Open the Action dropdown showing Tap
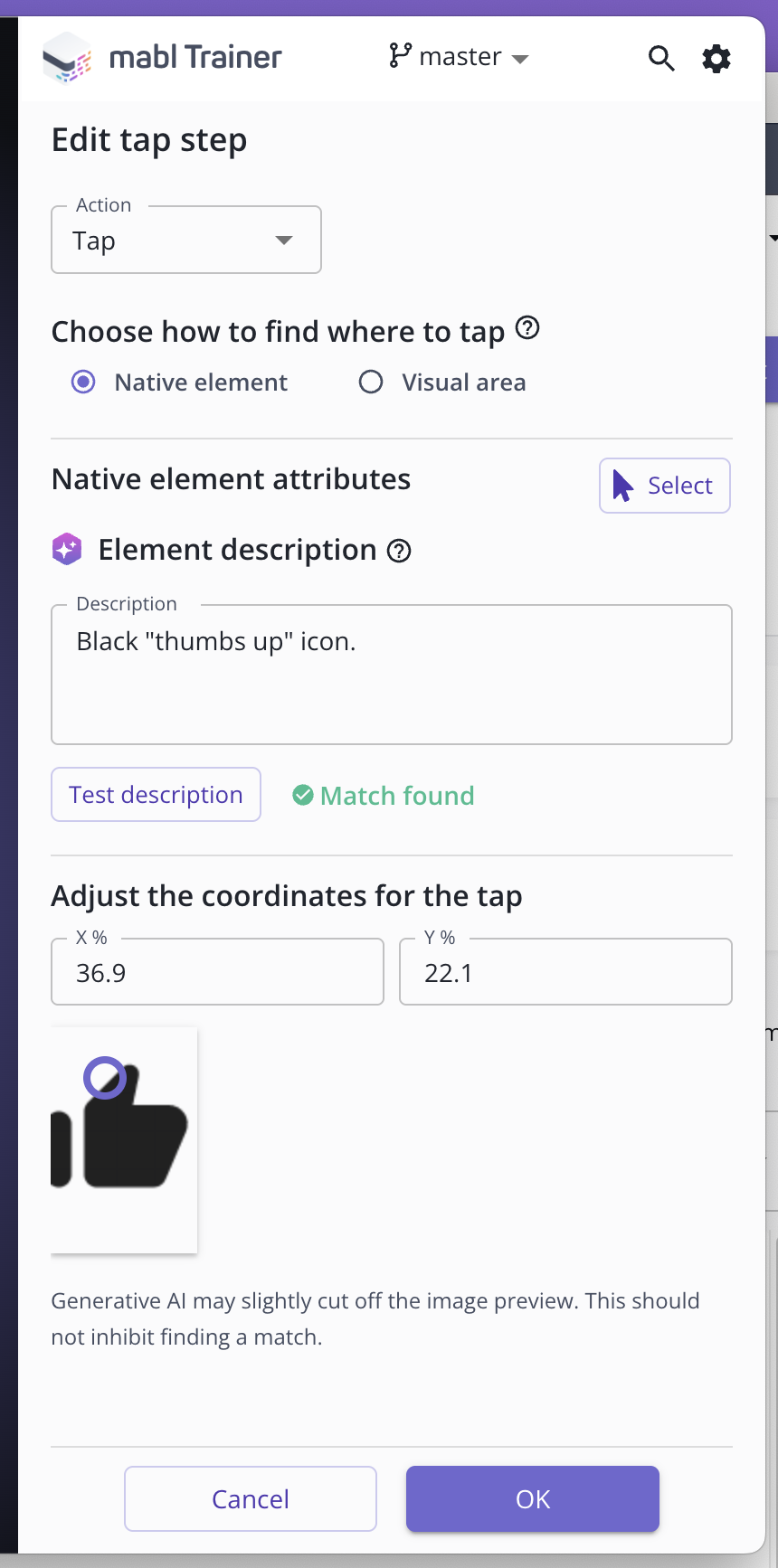The height and width of the screenshot is (1568, 778). [x=185, y=240]
